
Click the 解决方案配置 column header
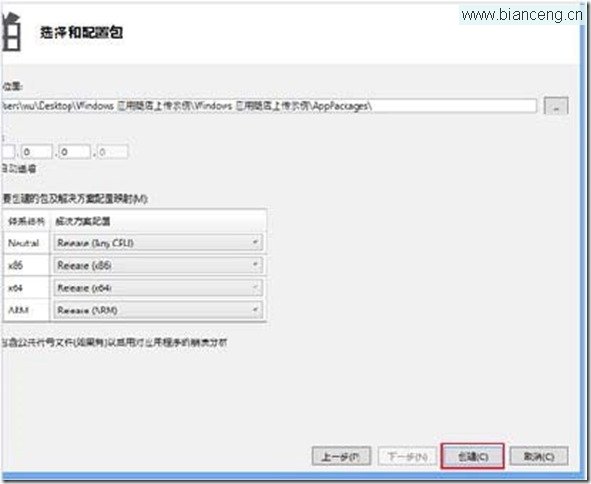[83, 221]
